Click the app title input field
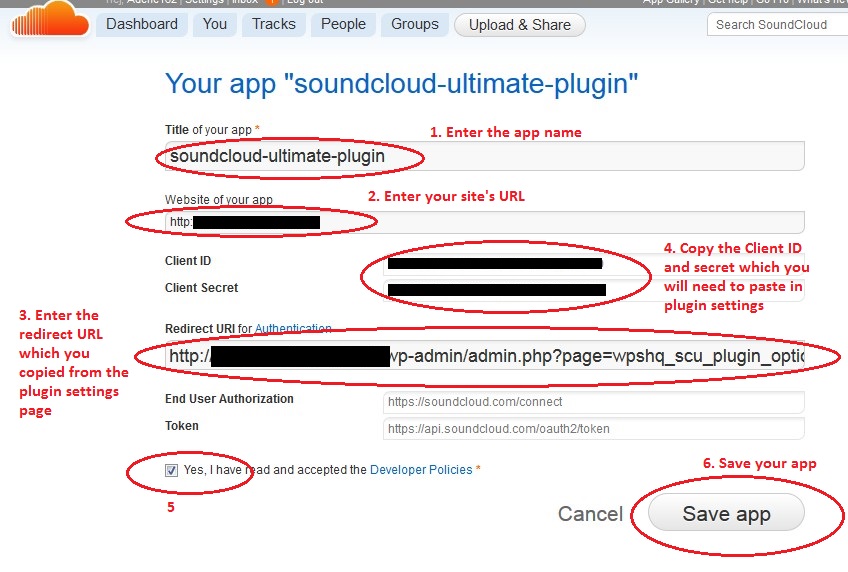The width and height of the screenshot is (848, 572). pyautogui.click(x=485, y=156)
